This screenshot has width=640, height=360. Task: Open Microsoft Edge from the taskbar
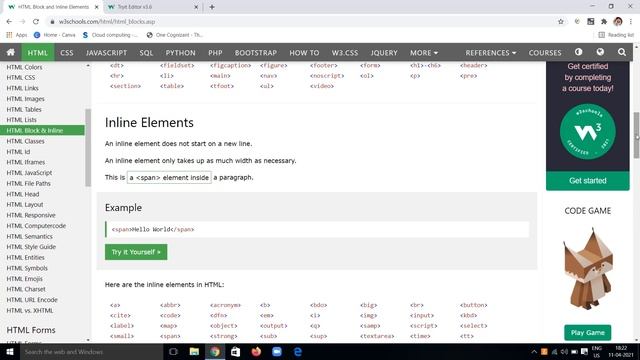[298, 351]
